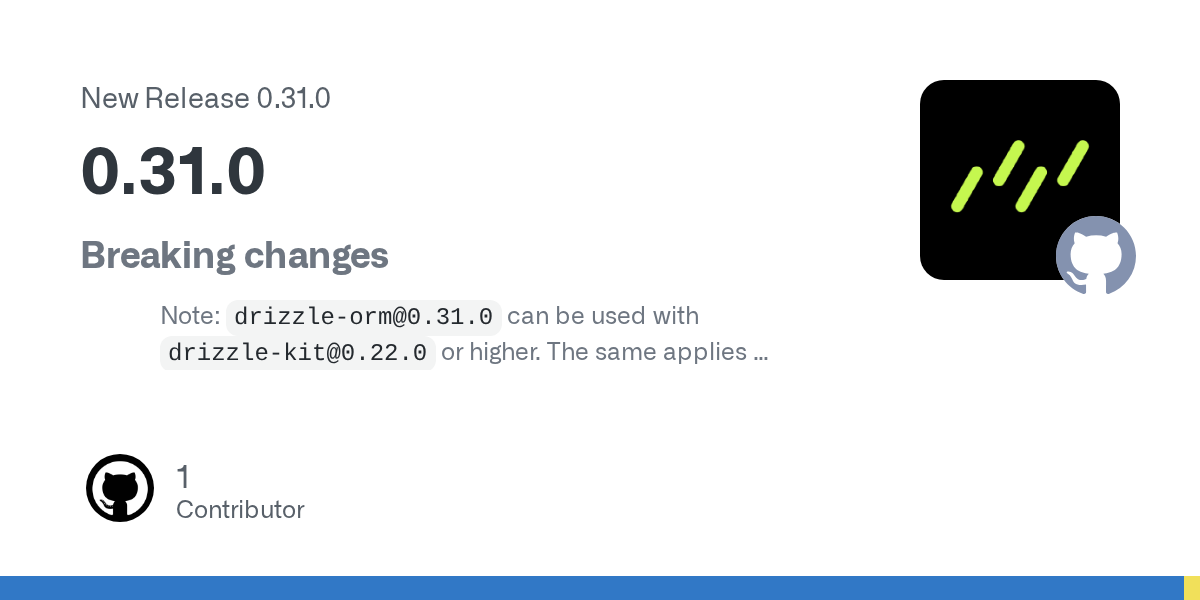This screenshot has width=1200, height=600.
Task: Click the rightmost green slash in the logo
Action: point(1073,162)
